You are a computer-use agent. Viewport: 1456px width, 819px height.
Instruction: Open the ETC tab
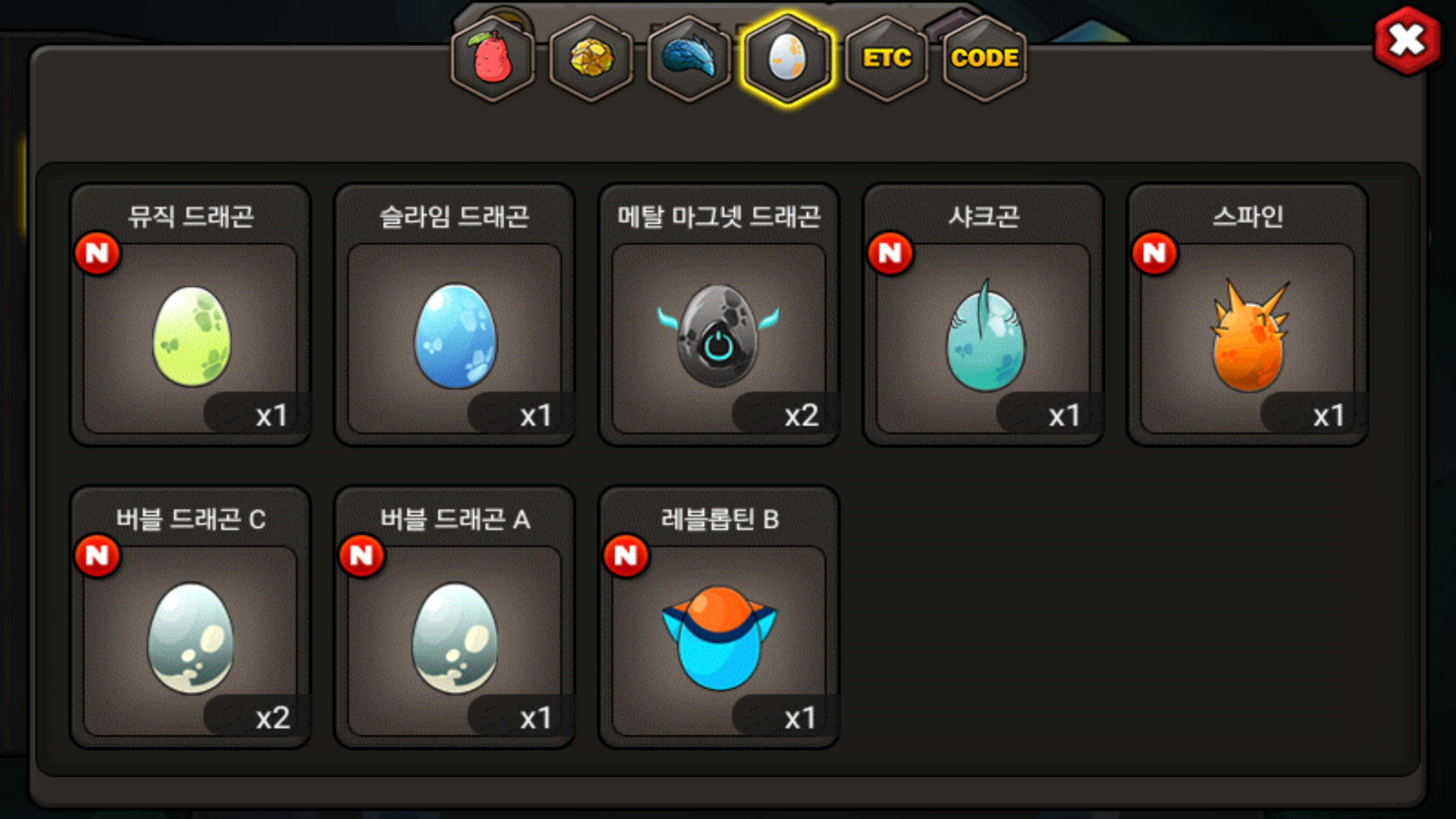coord(886,59)
